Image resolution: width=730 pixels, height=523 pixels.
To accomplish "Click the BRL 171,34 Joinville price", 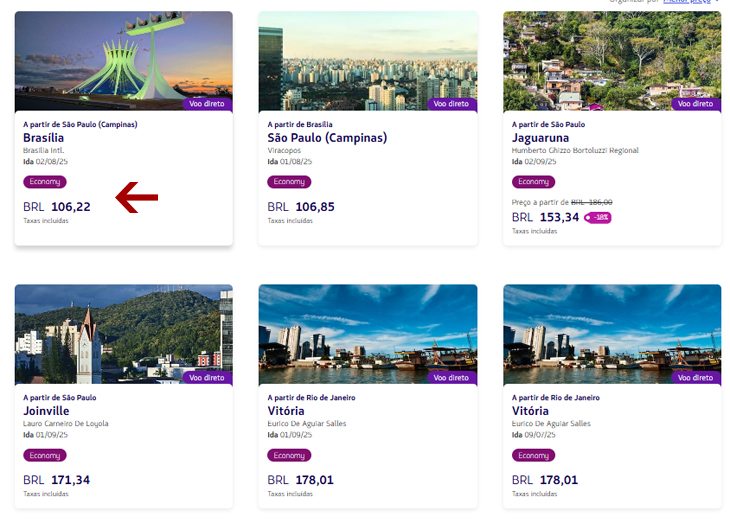I will click(57, 480).
